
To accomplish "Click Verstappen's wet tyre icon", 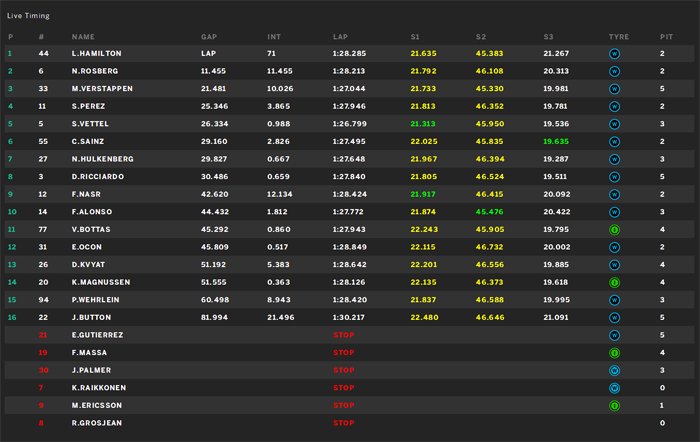I will (614, 89).
